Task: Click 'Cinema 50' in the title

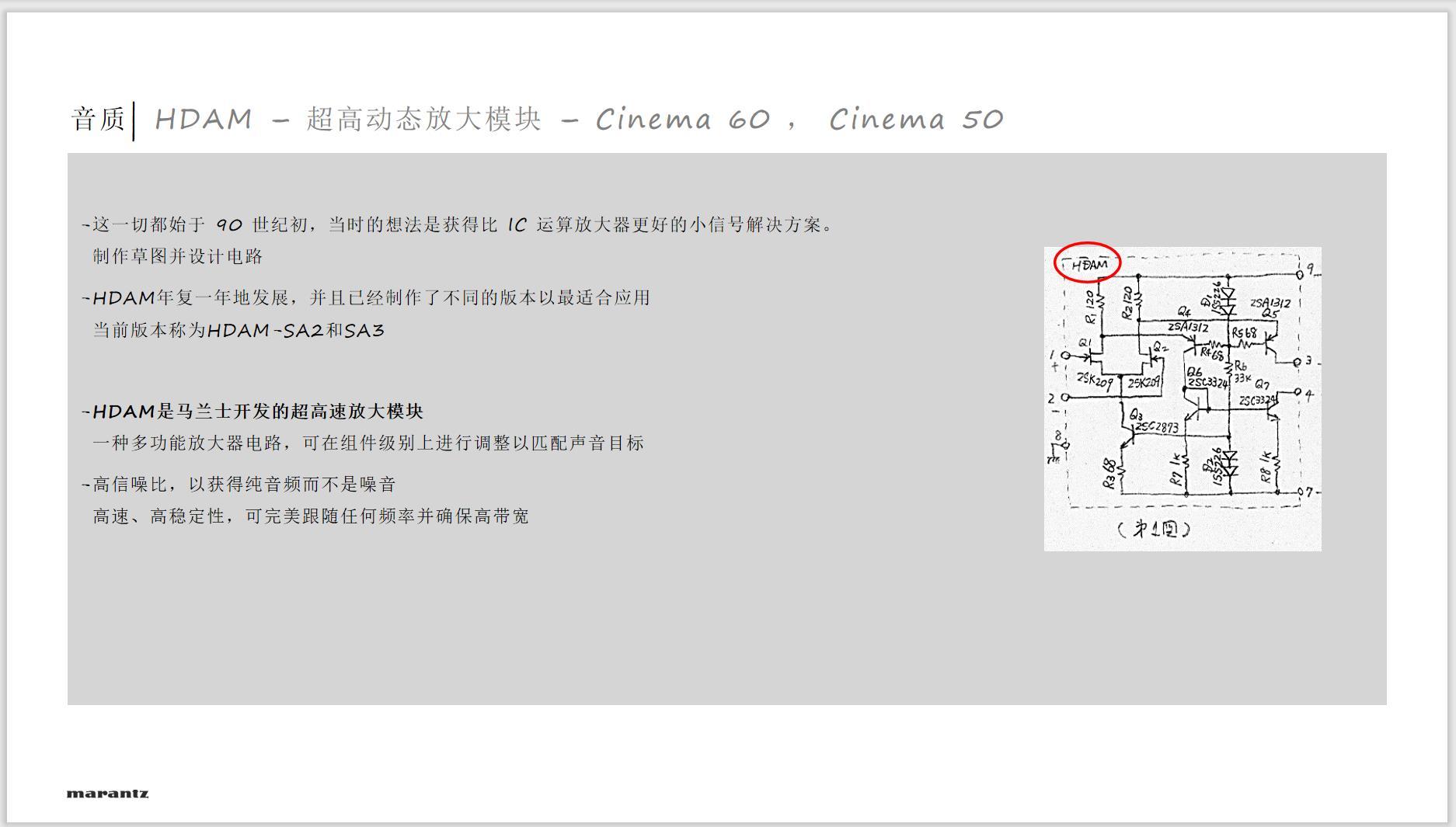Action: point(916,120)
